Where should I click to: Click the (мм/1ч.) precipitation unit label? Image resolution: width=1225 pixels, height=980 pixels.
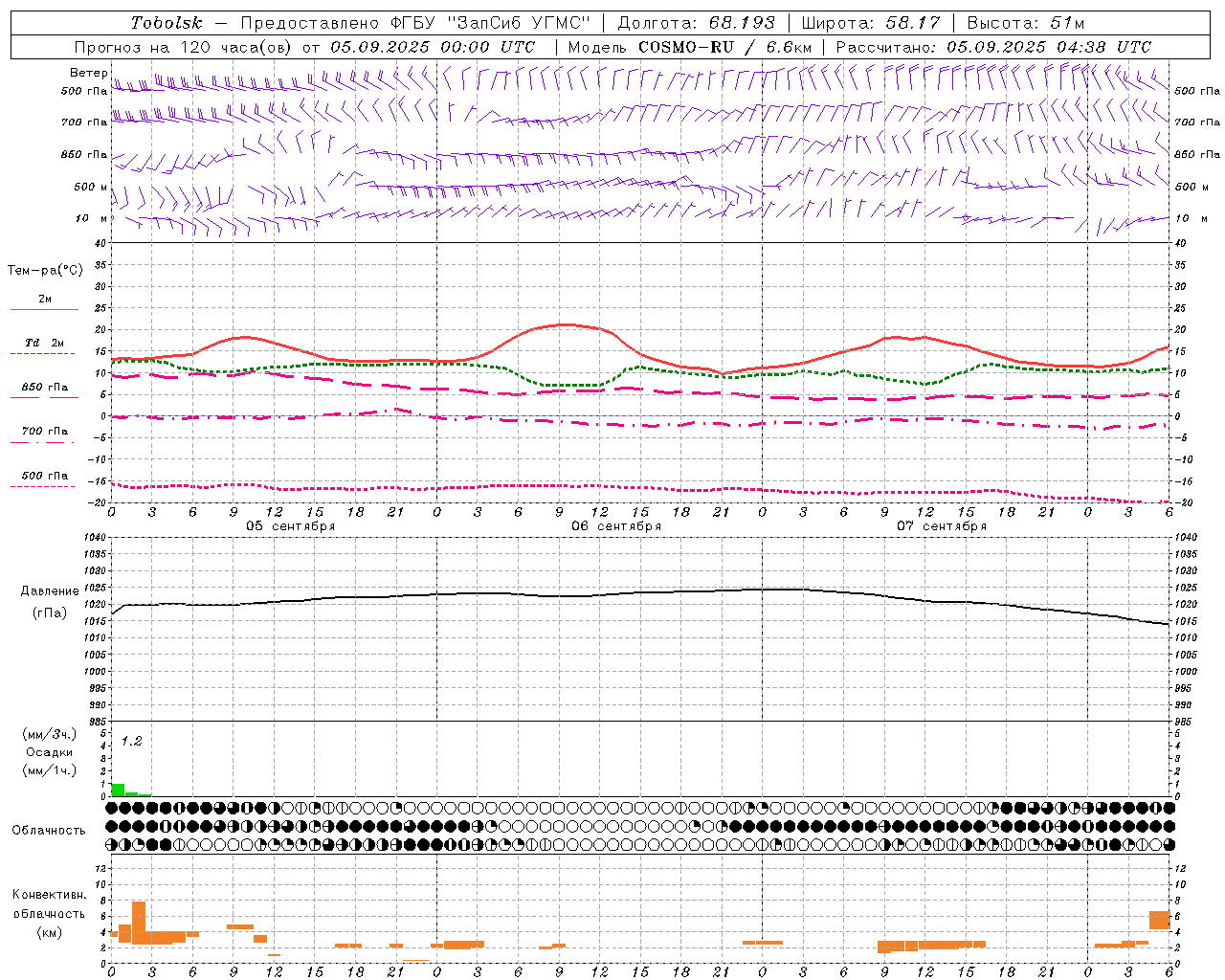click(x=49, y=770)
